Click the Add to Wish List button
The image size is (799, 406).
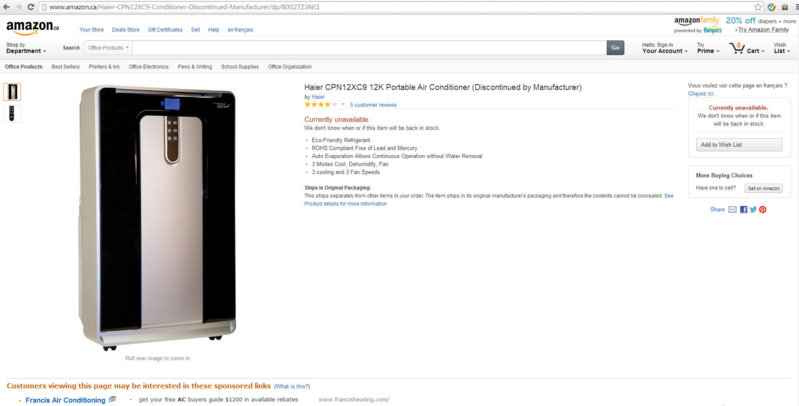[739, 145]
